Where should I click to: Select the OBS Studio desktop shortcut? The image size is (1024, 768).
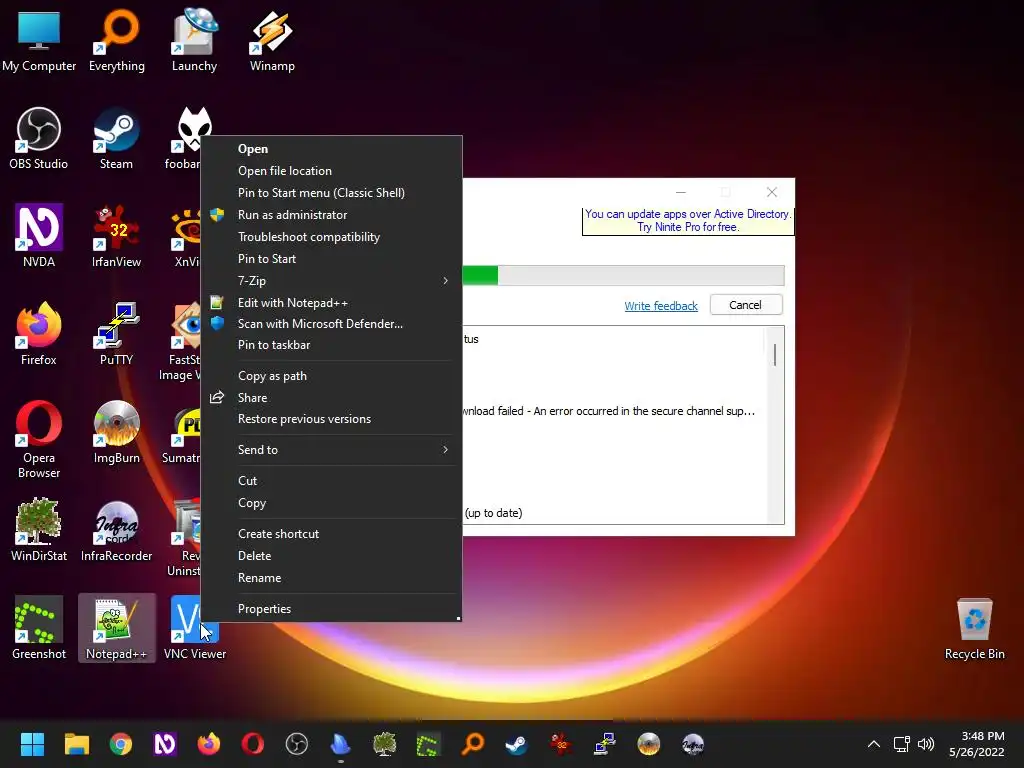39,138
